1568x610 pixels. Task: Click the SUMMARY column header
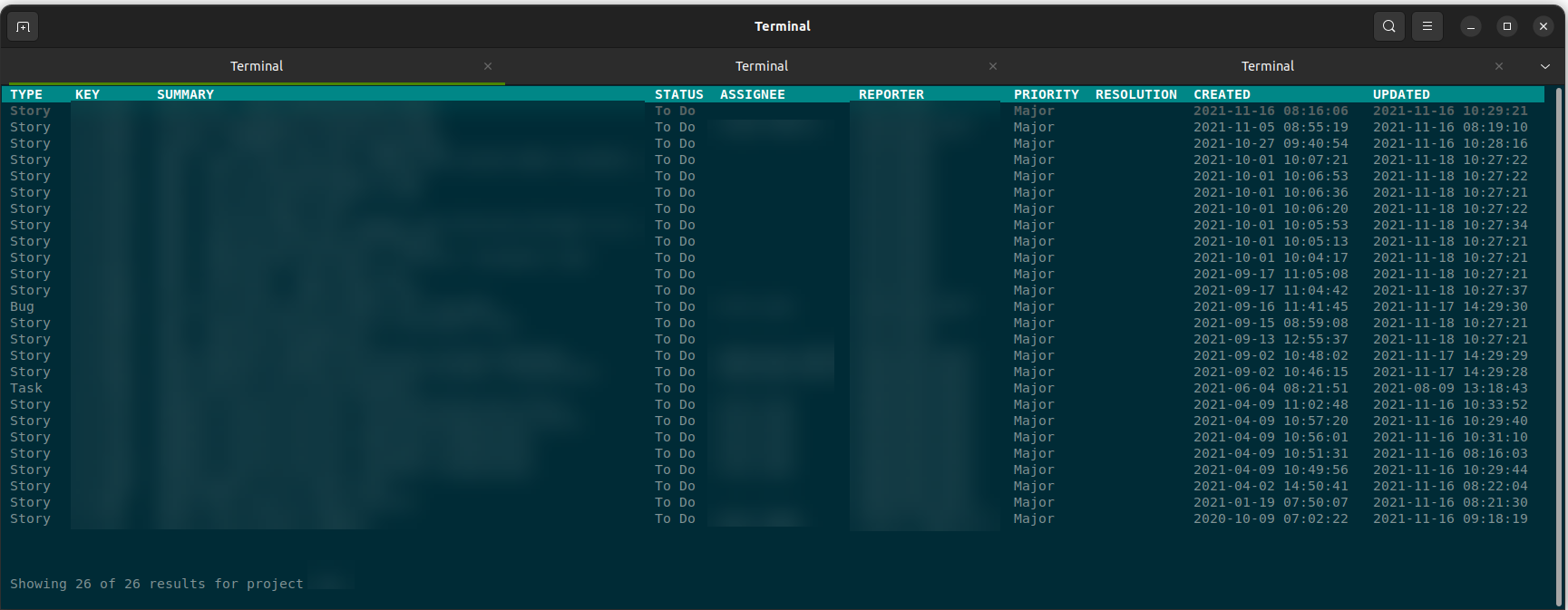[185, 94]
